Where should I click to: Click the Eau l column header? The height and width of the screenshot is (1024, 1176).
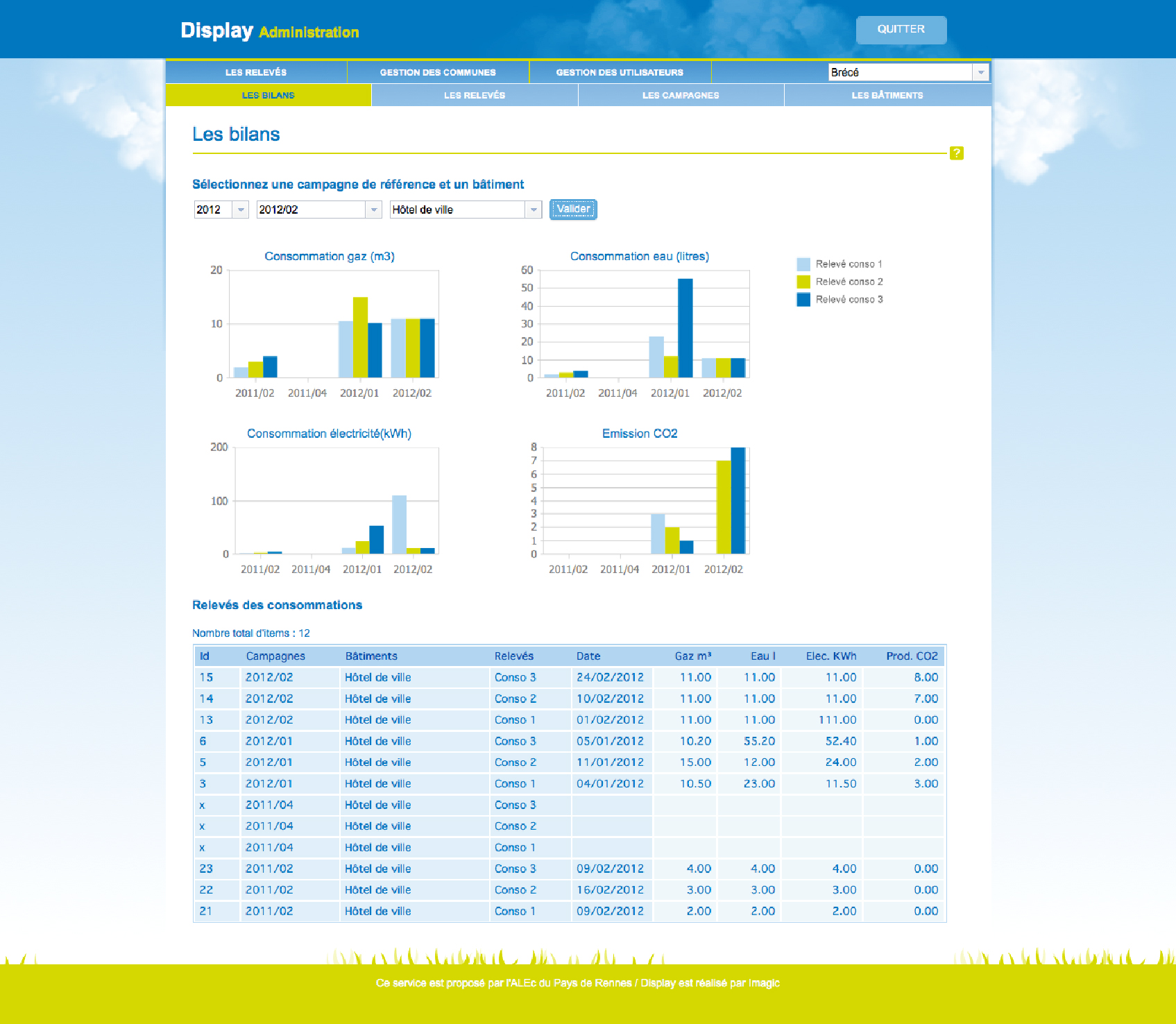(763, 656)
